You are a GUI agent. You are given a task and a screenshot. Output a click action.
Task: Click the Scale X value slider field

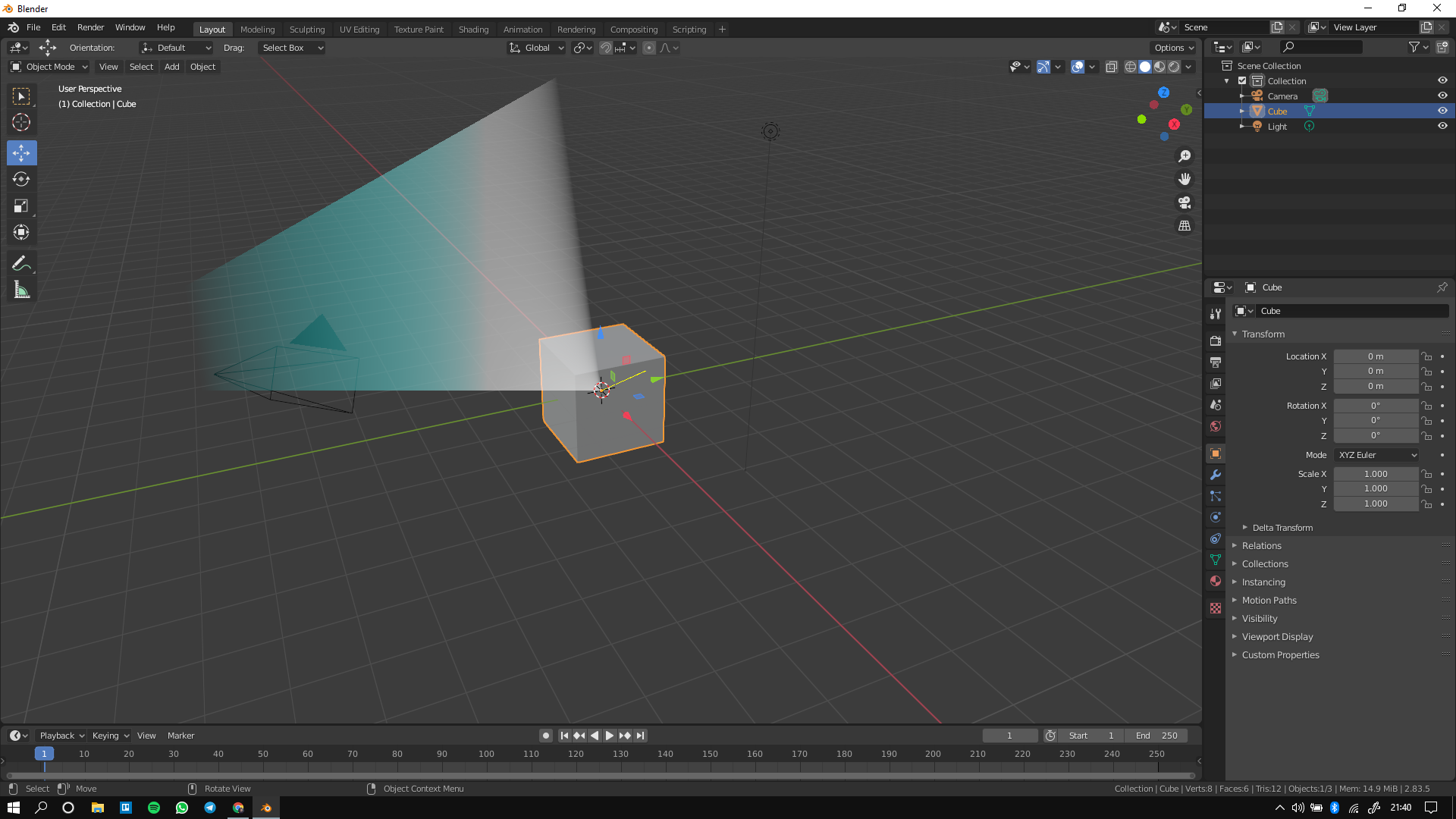[x=1376, y=474]
